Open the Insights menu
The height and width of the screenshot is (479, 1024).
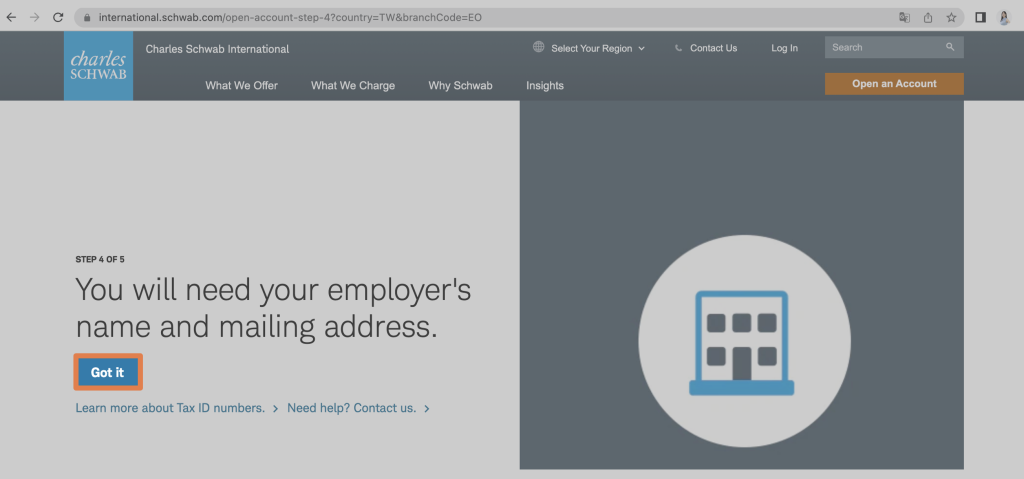click(x=545, y=86)
